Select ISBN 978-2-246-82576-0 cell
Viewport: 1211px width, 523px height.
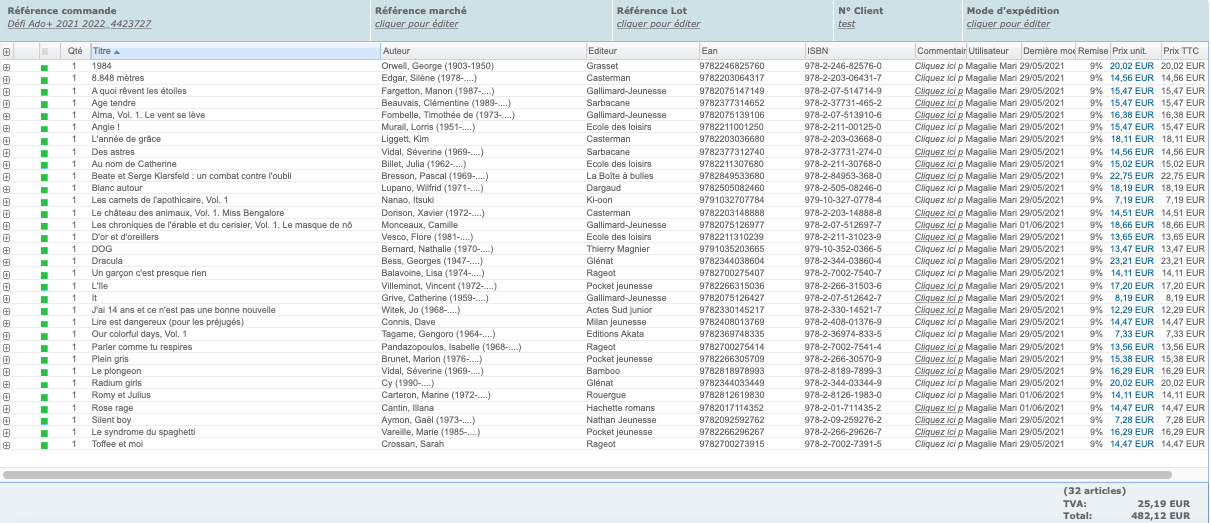coord(843,66)
